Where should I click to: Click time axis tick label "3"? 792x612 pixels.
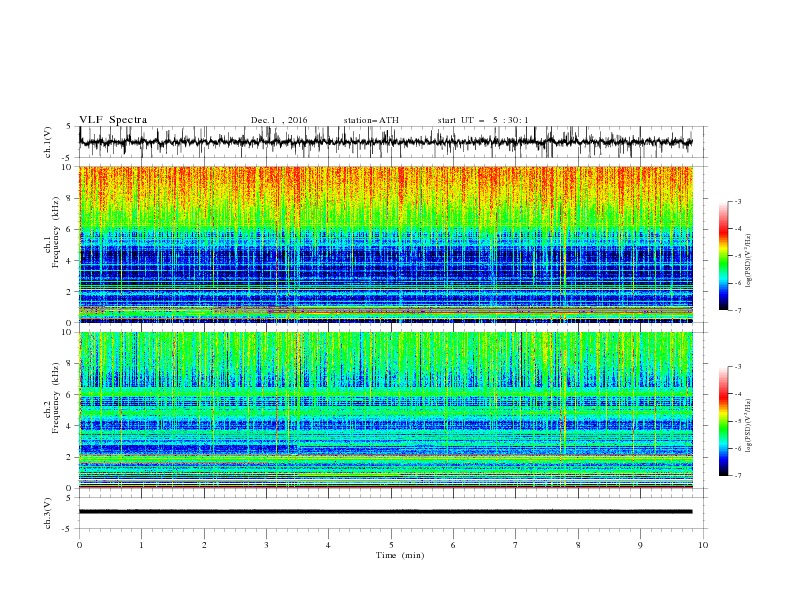tap(266, 545)
